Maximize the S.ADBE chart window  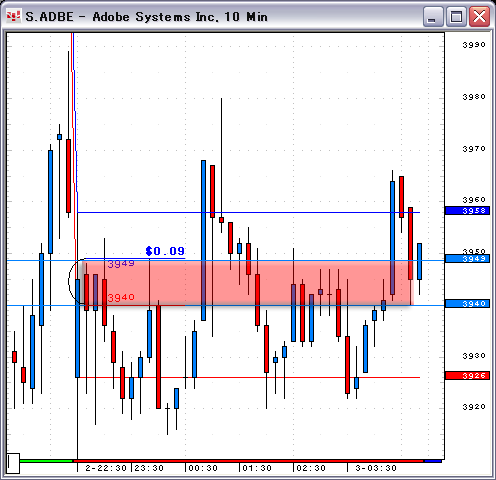tap(456, 17)
